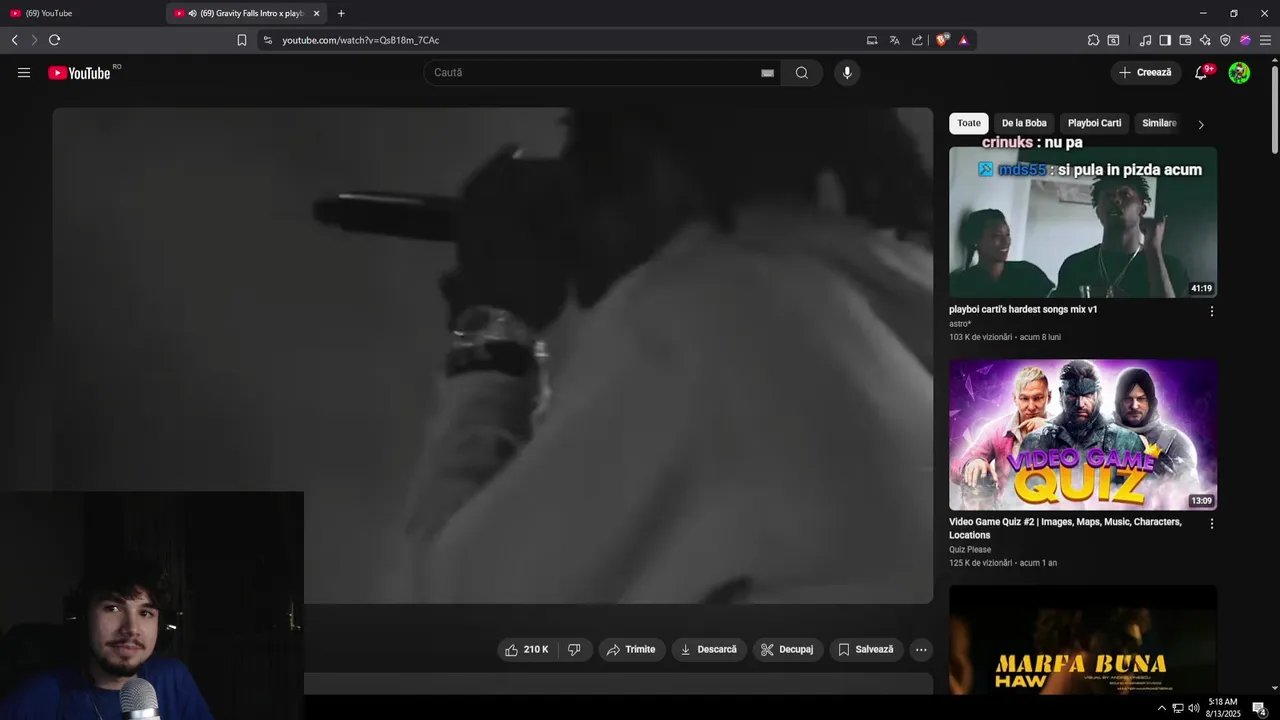Click the Trimite share button
Viewport: 1280px width, 720px height.
click(x=632, y=650)
